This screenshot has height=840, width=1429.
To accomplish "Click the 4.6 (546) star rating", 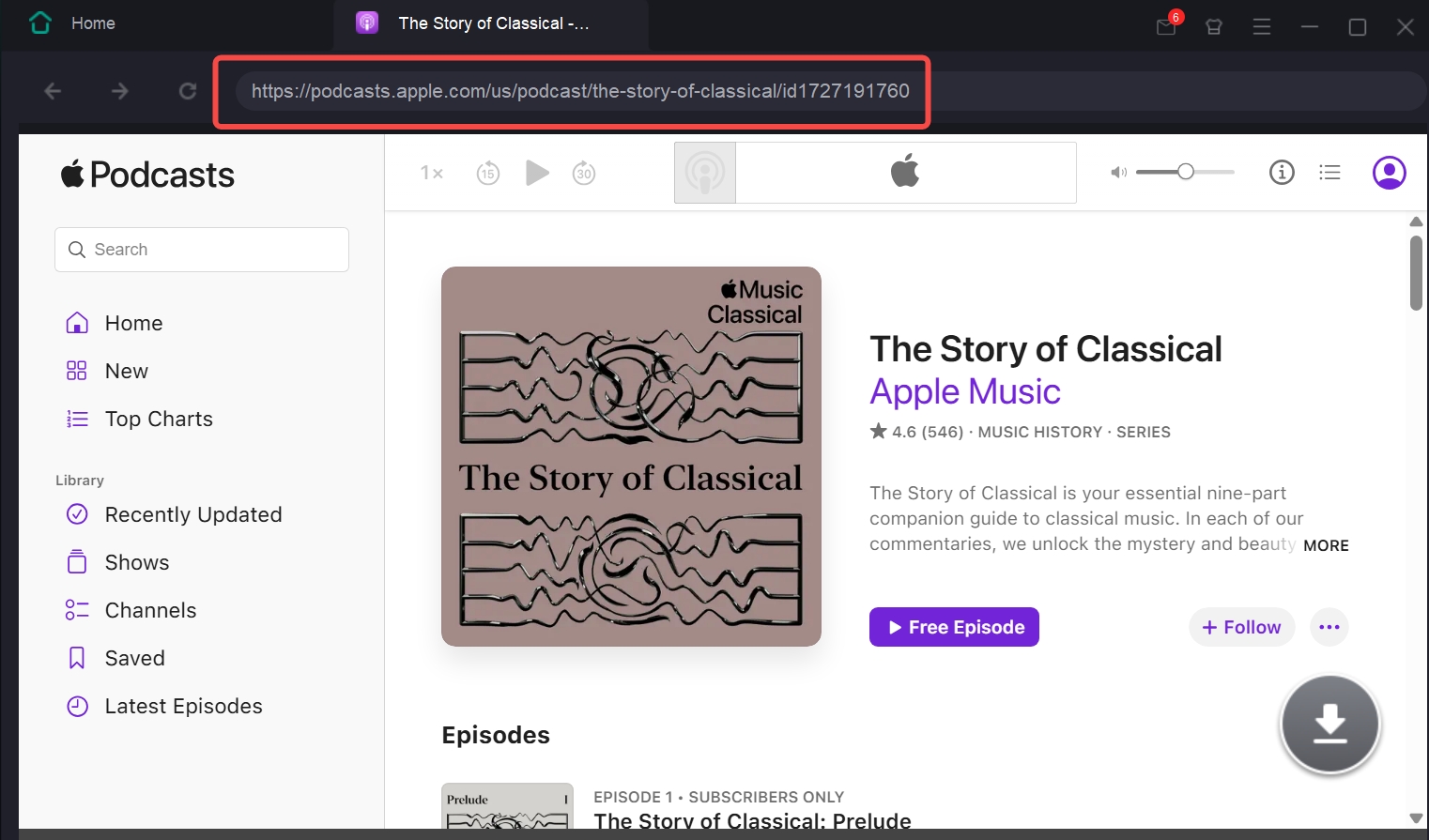I will [916, 432].
